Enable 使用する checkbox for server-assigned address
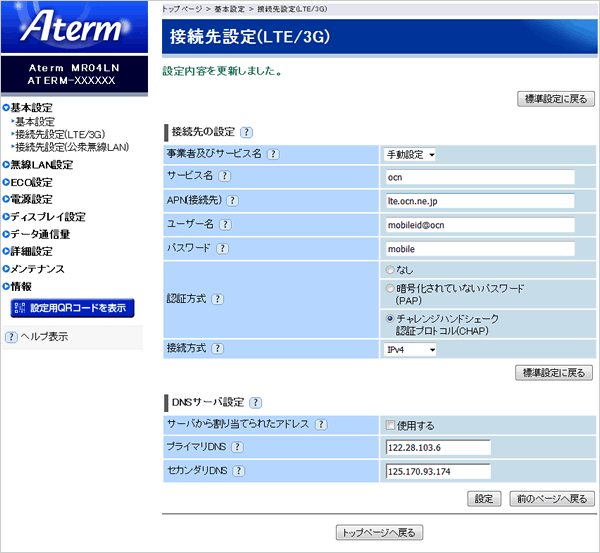 [390, 425]
